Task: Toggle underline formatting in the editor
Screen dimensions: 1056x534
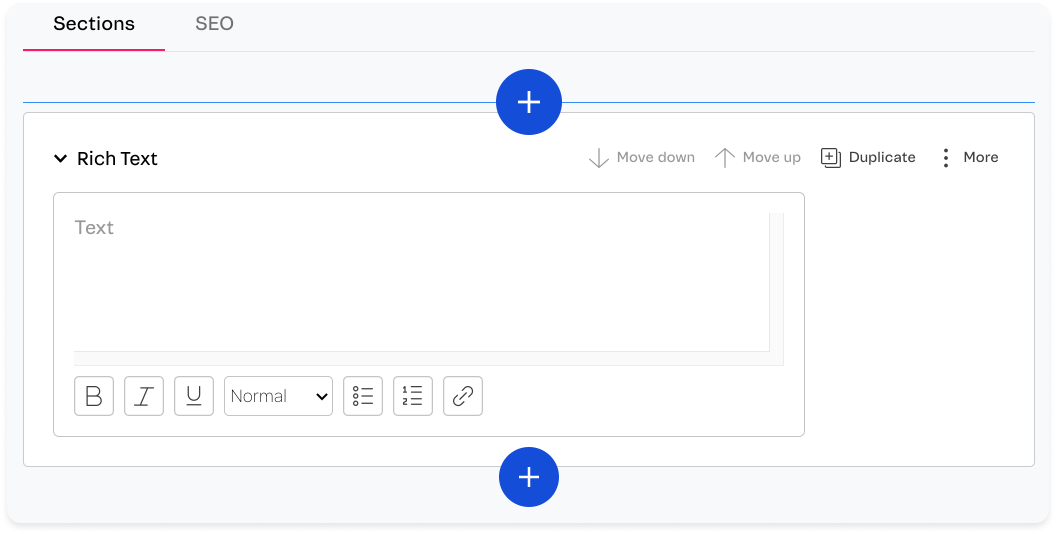Action: click(x=194, y=396)
